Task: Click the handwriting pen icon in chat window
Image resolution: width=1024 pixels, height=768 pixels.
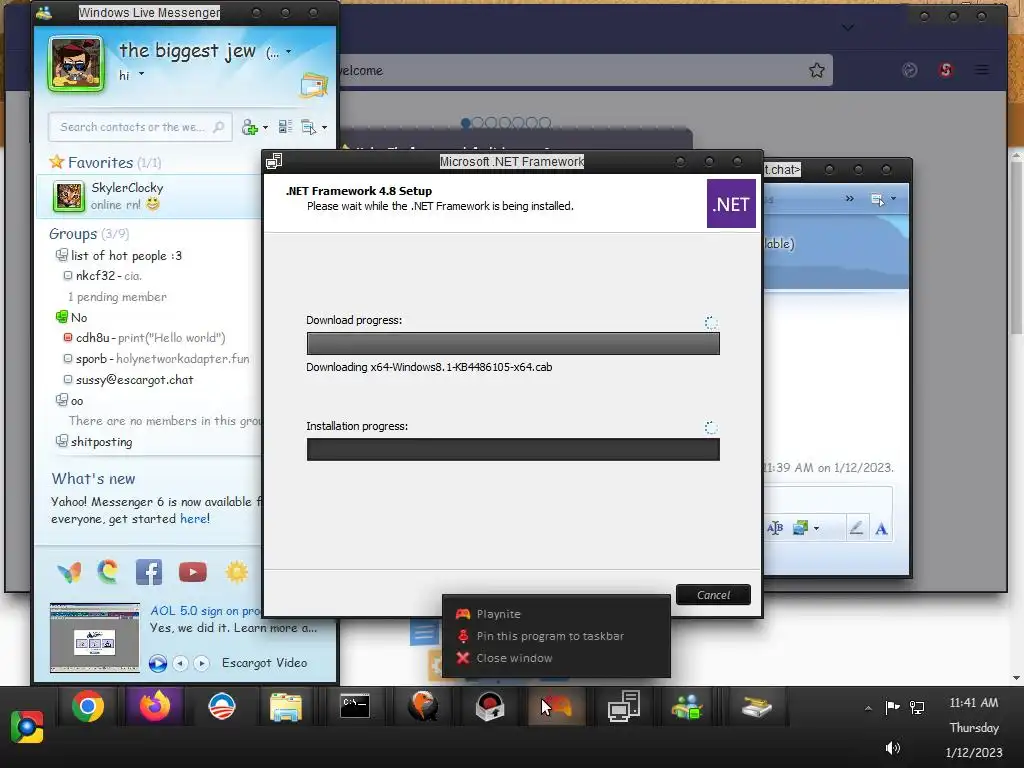Action: click(x=856, y=528)
